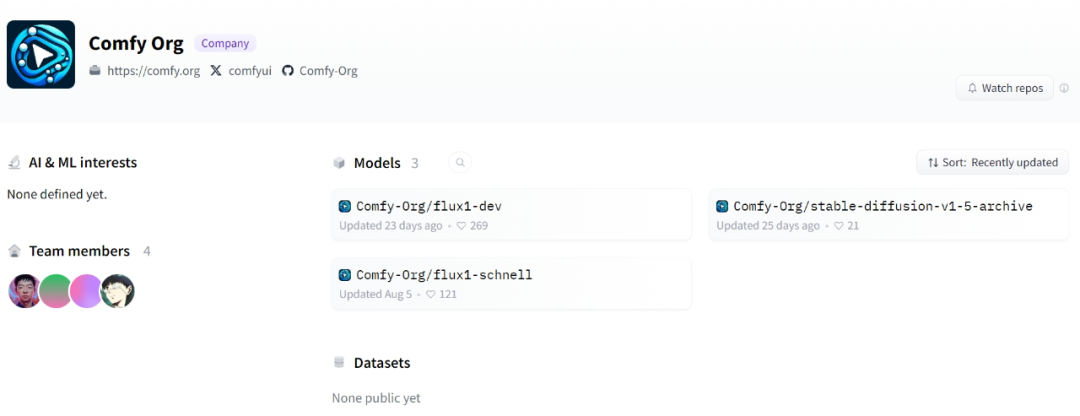Select first team member avatar with photo
1080x416 pixels.
24,291
